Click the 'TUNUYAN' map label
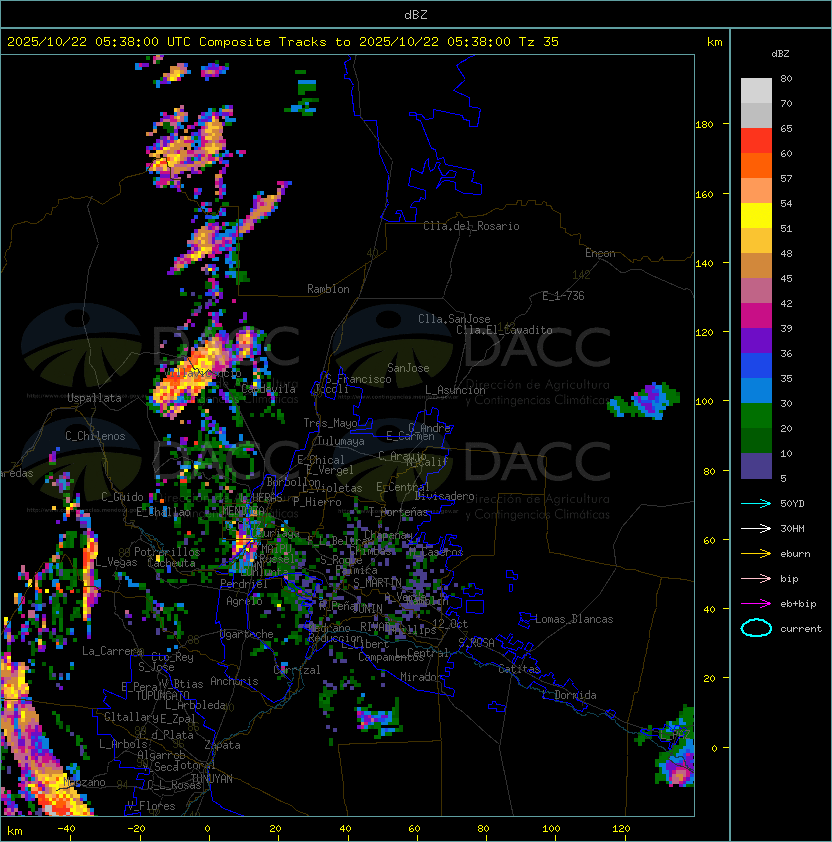Image resolution: width=832 pixels, height=842 pixels. pos(212,779)
